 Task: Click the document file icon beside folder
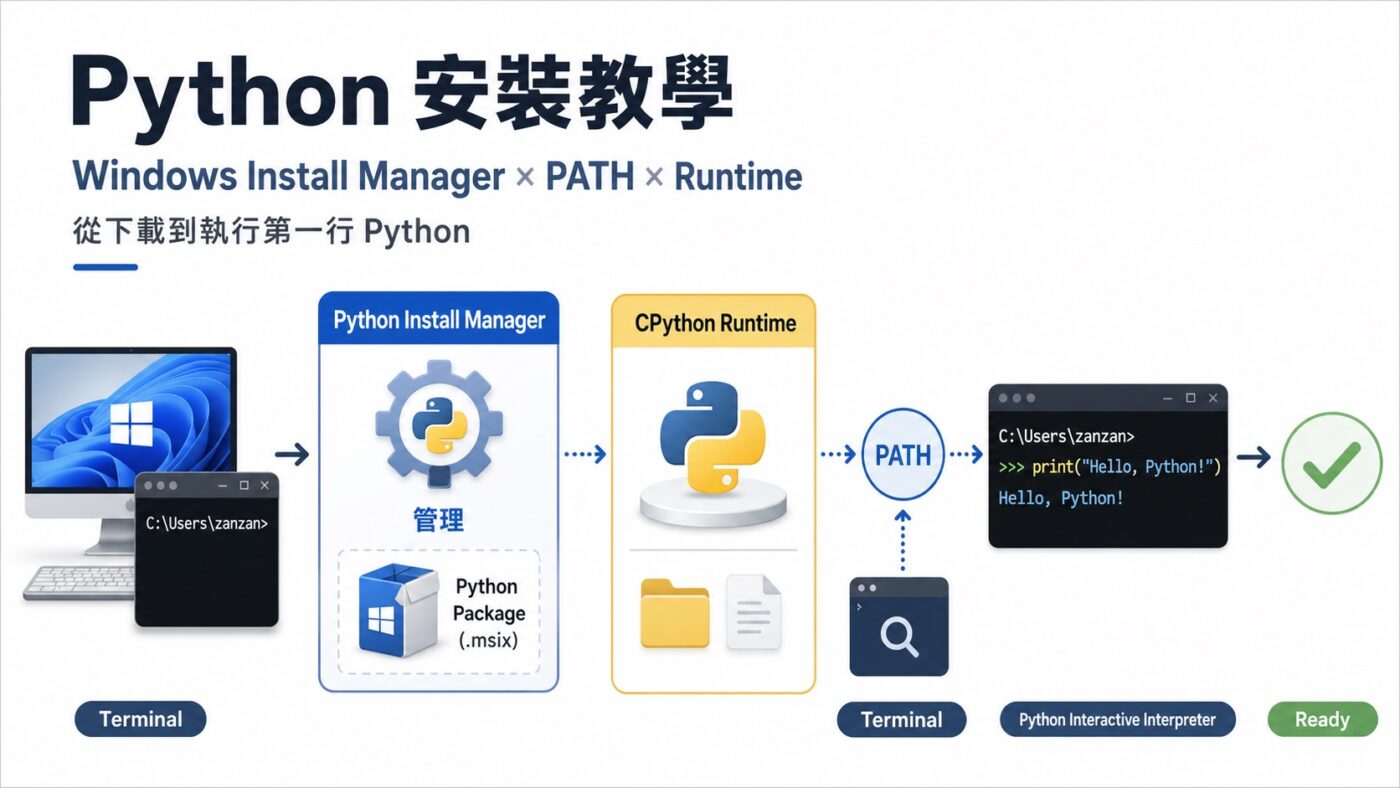(753, 612)
